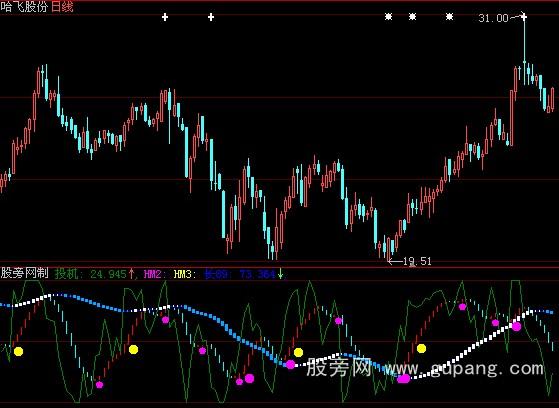Click the yellow dot below the 19.51 low

coord(421,348)
